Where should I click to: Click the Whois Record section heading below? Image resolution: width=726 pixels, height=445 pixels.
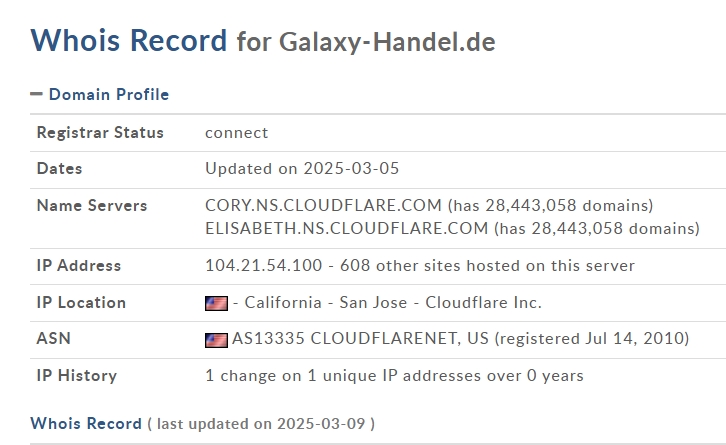86,423
